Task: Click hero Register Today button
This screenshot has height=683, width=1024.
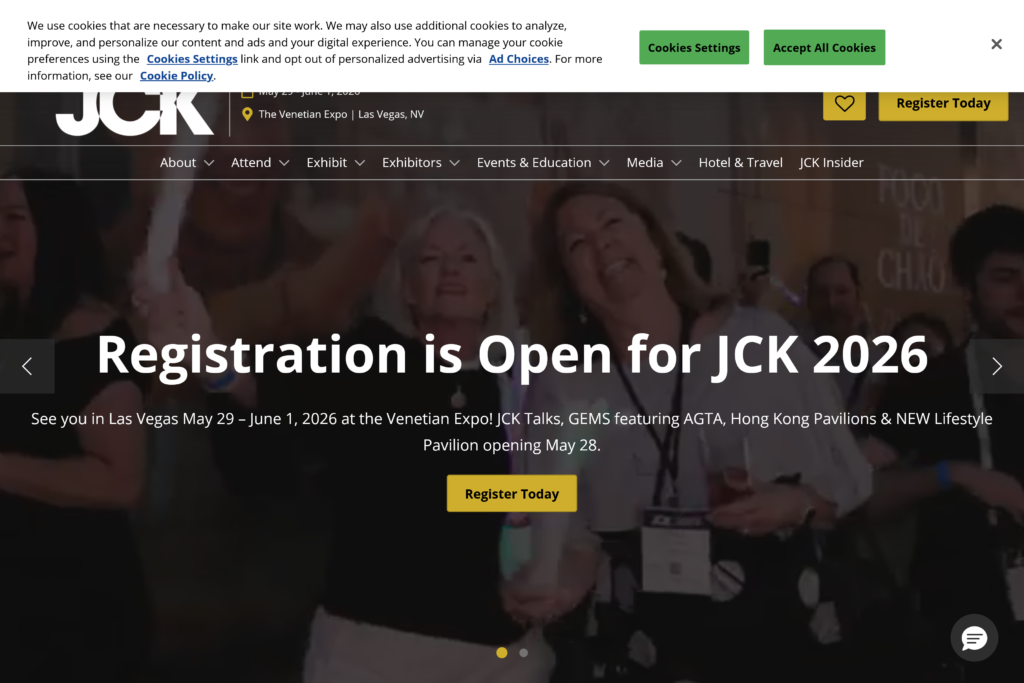Action: [x=511, y=494]
